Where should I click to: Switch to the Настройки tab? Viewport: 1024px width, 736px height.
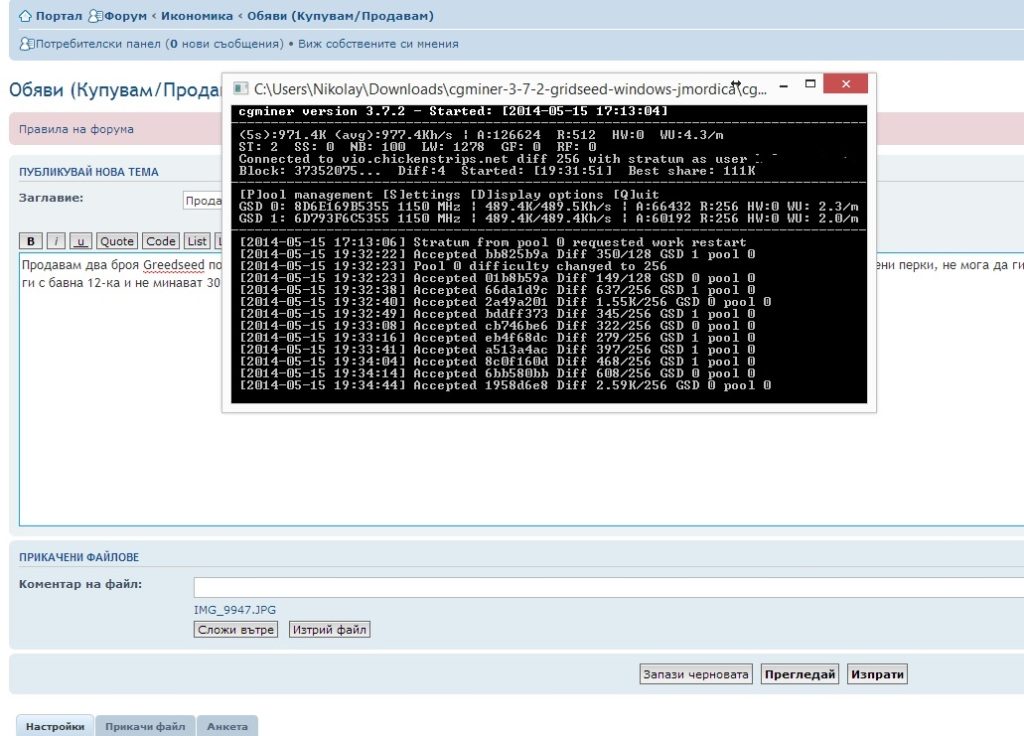(x=55, y=726)
